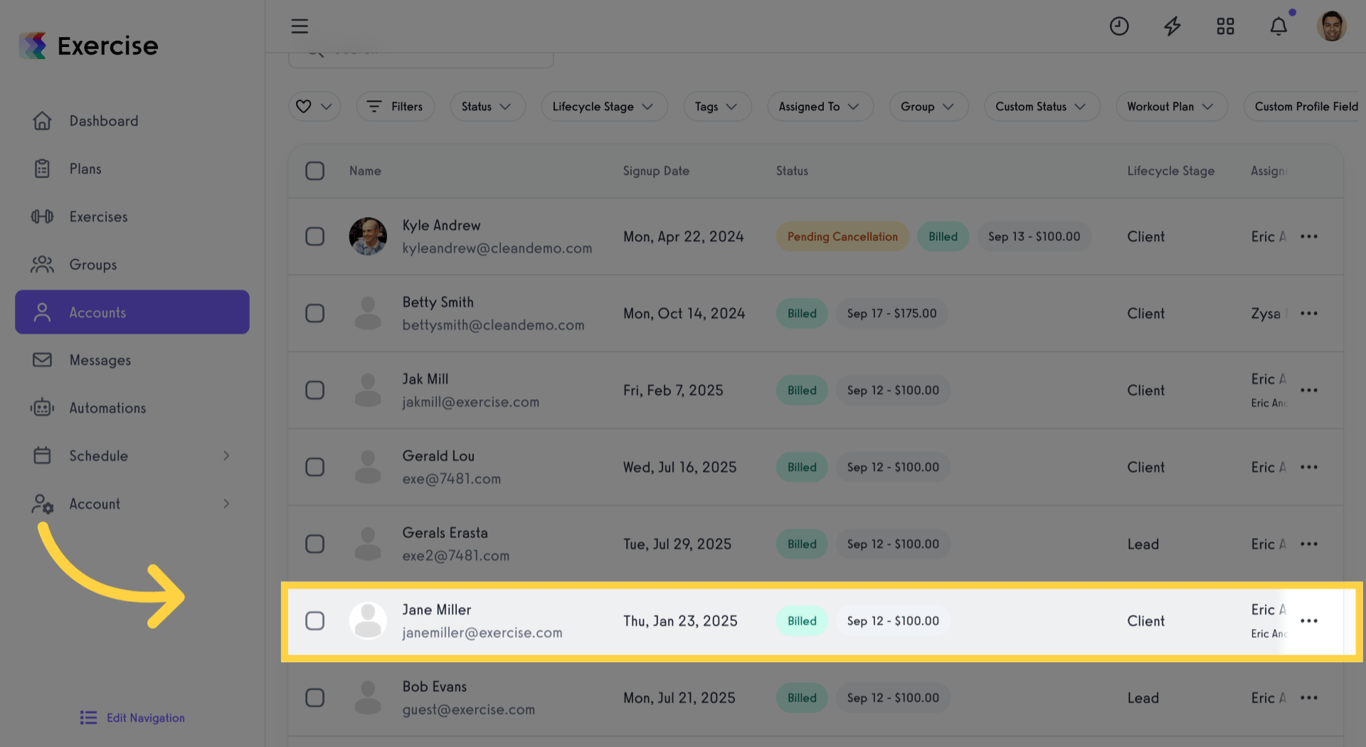
Task: Click Edit Navigation at the sidebar bottom
Action: [x=131, y=717]
